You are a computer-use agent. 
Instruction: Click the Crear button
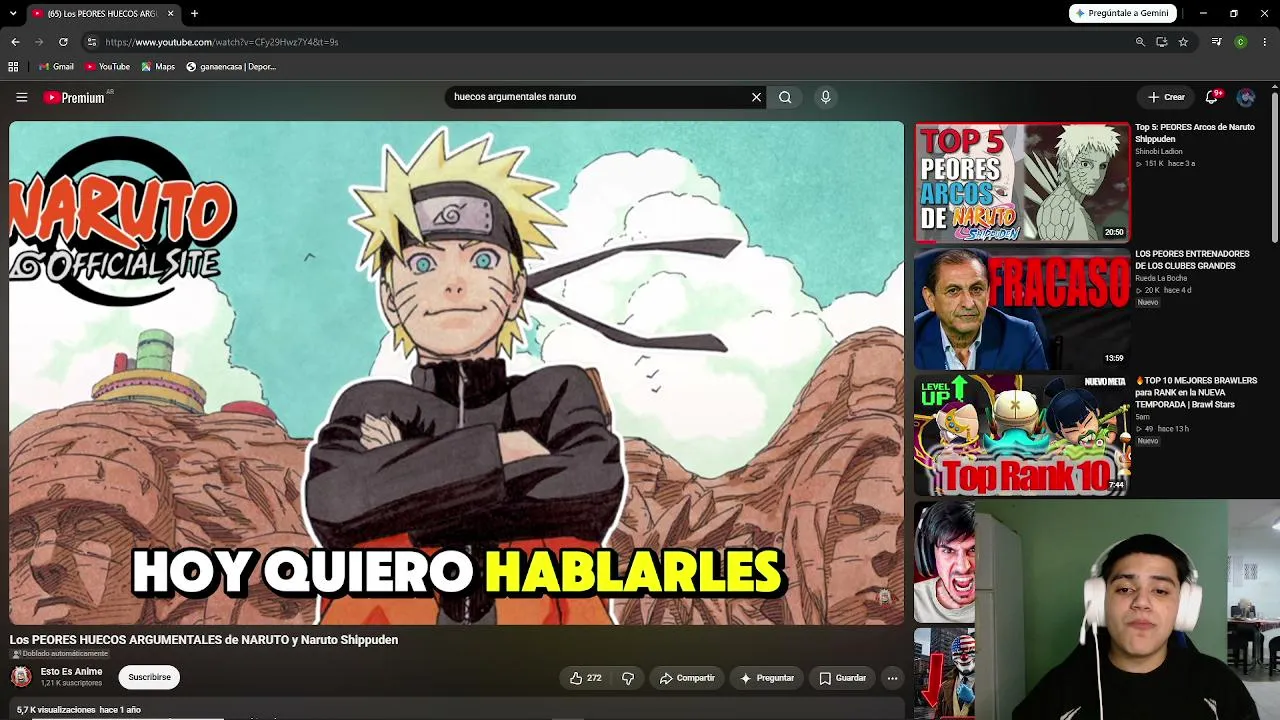click(1166, 97)
